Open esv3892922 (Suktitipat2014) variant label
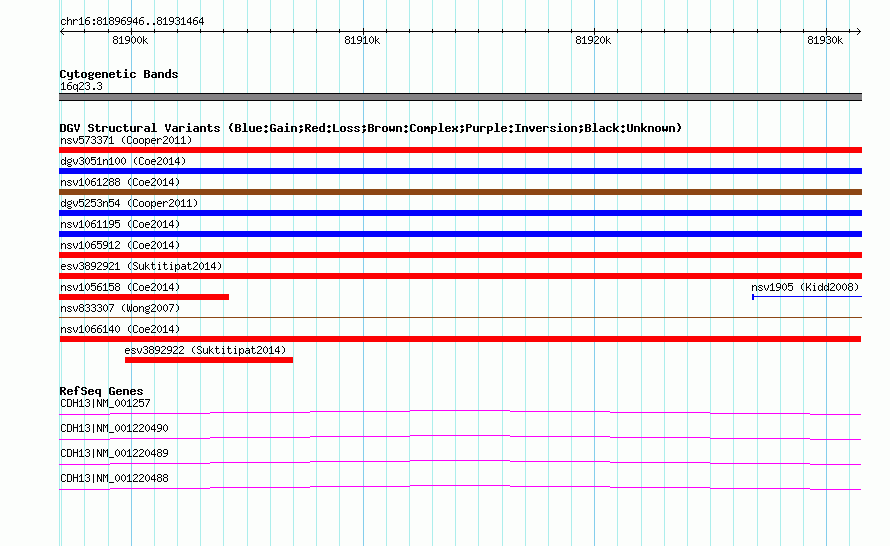The height and width of the screenshot is (546, 890). click(205, 350)
